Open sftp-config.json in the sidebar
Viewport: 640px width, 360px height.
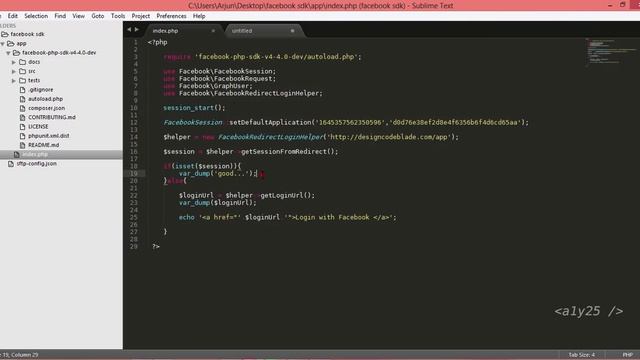37,164
